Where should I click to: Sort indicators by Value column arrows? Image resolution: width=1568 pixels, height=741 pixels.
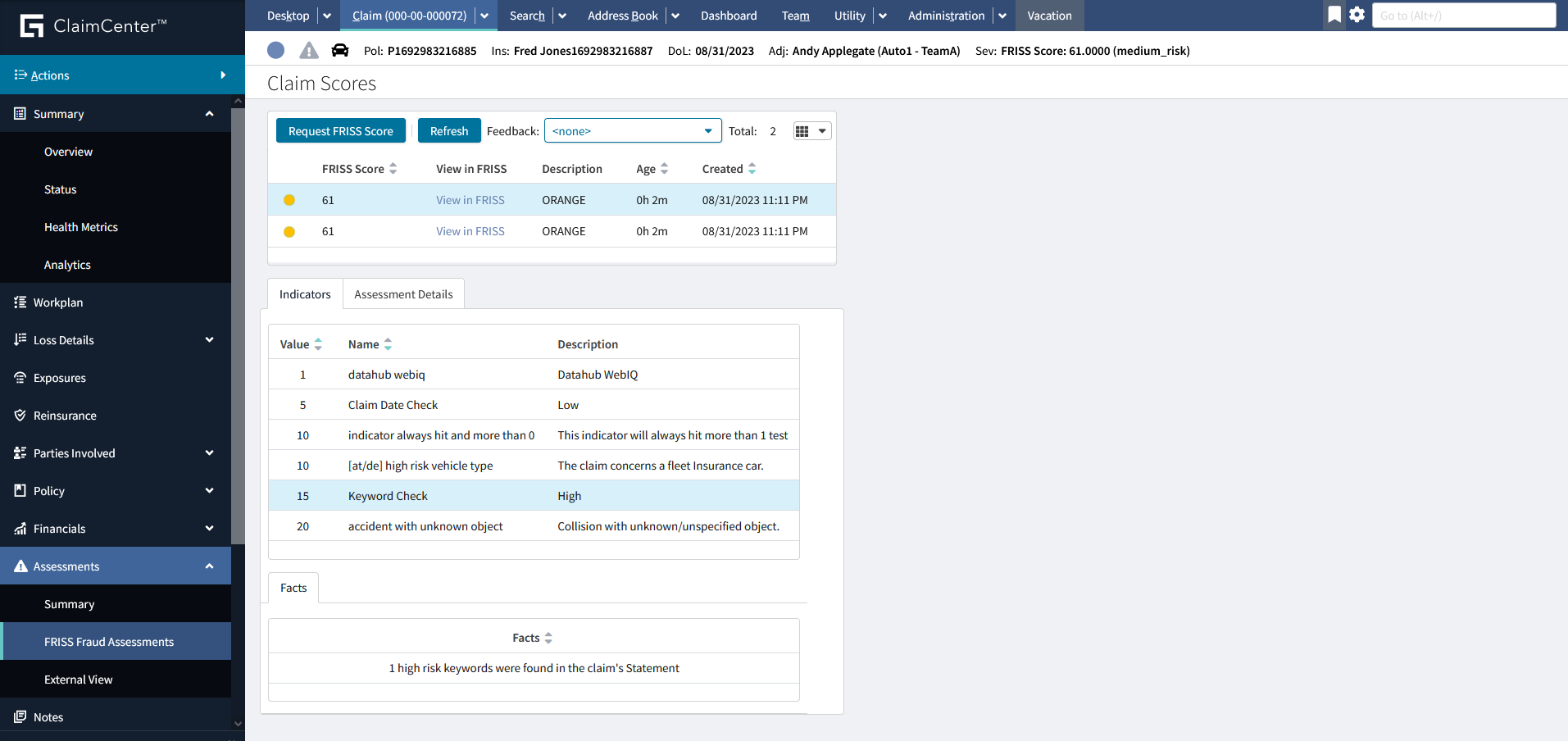tap(318, 344)
